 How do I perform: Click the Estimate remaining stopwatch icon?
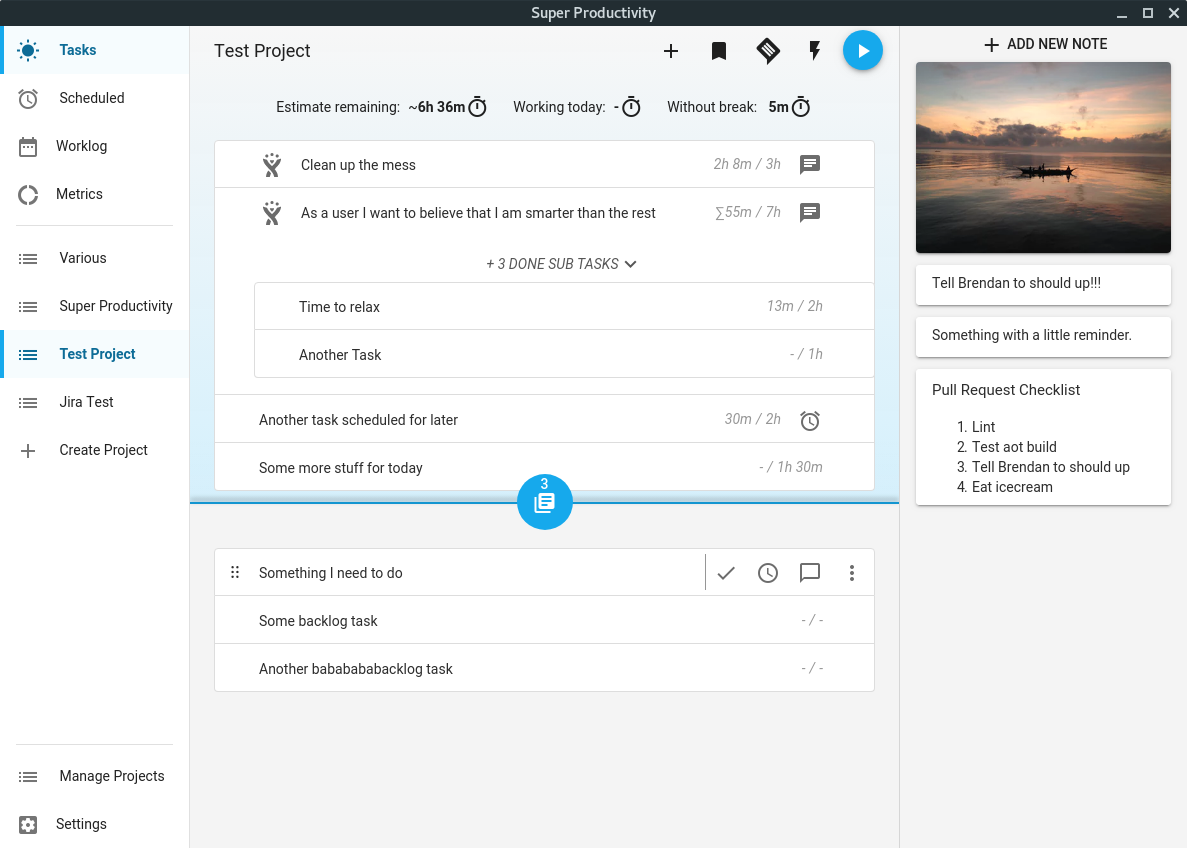pyautogui.click(x=477, y=108)
